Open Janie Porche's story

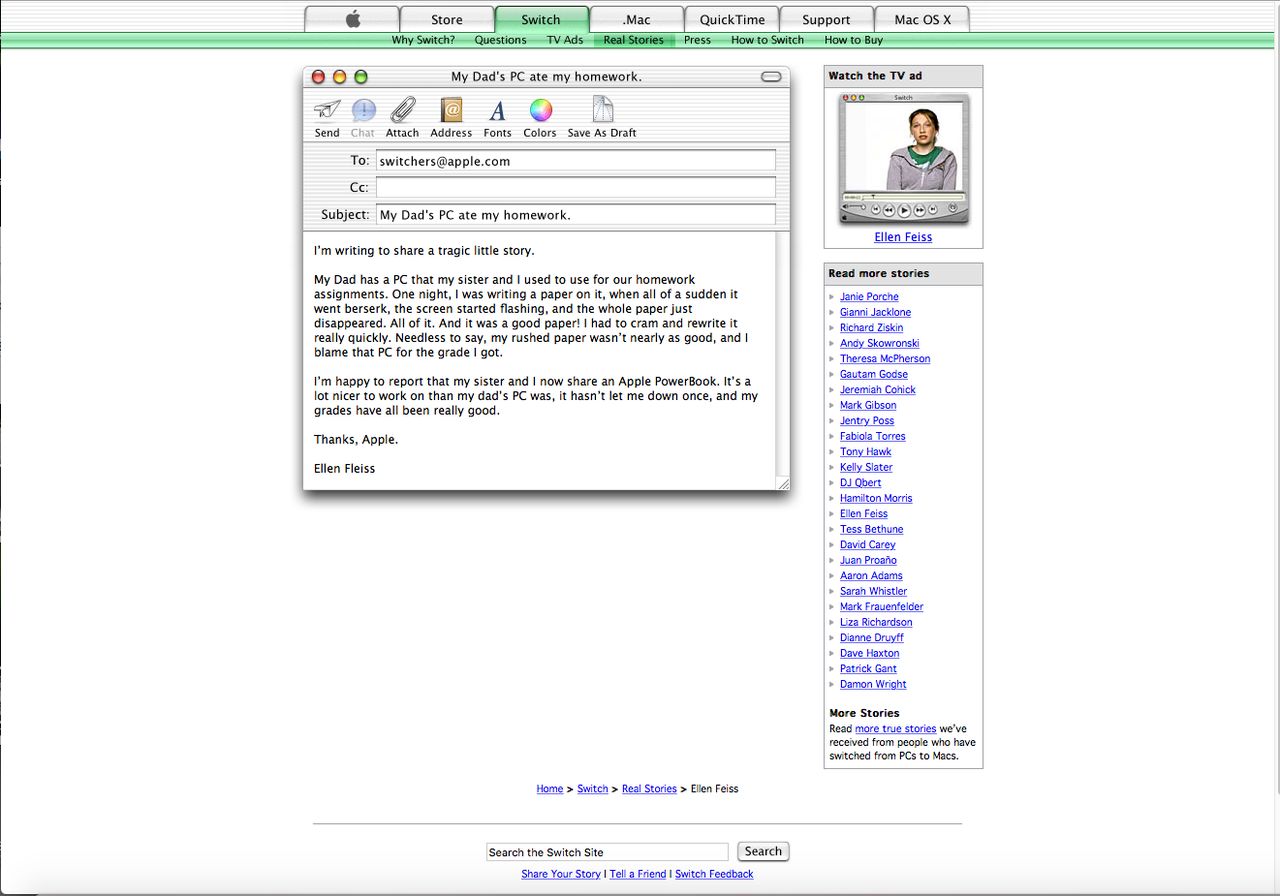click(x=869, y=297)
